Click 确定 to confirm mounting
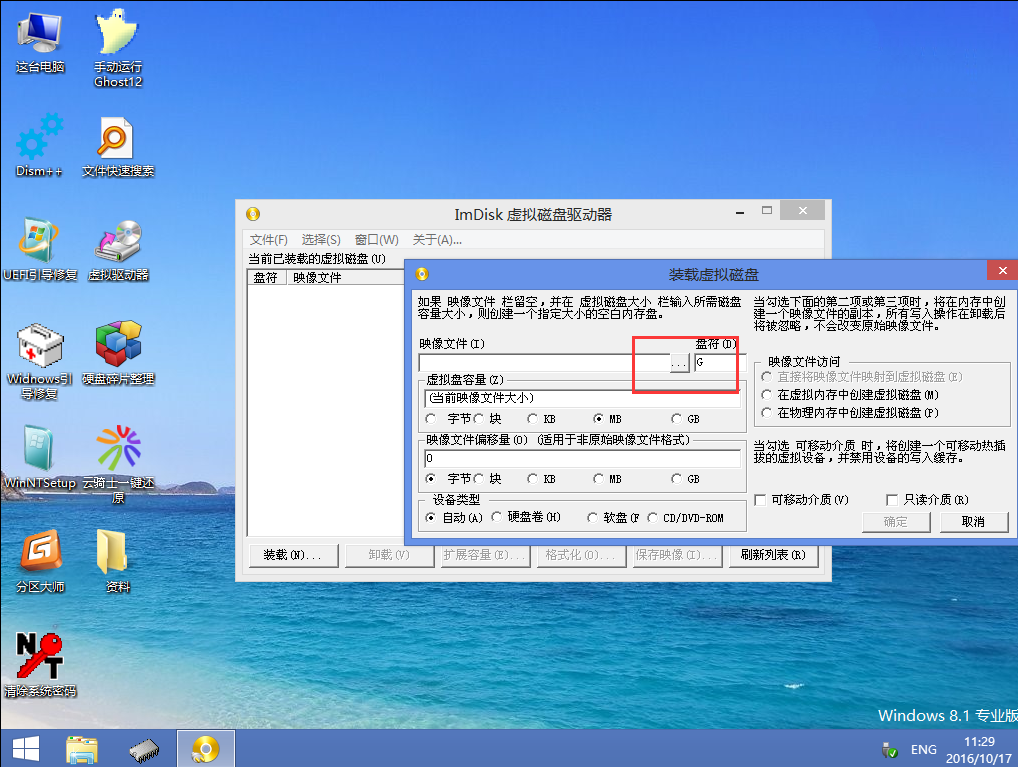The image size is (1018, 767). coord(895,522)
